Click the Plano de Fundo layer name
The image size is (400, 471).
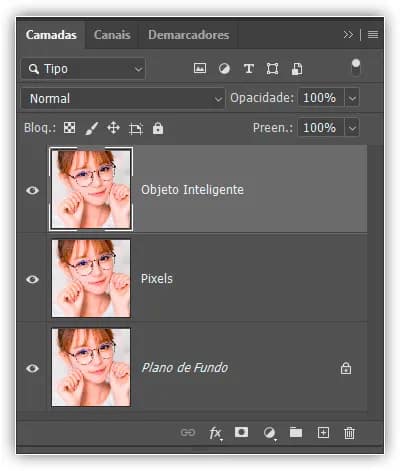[185, 368]
